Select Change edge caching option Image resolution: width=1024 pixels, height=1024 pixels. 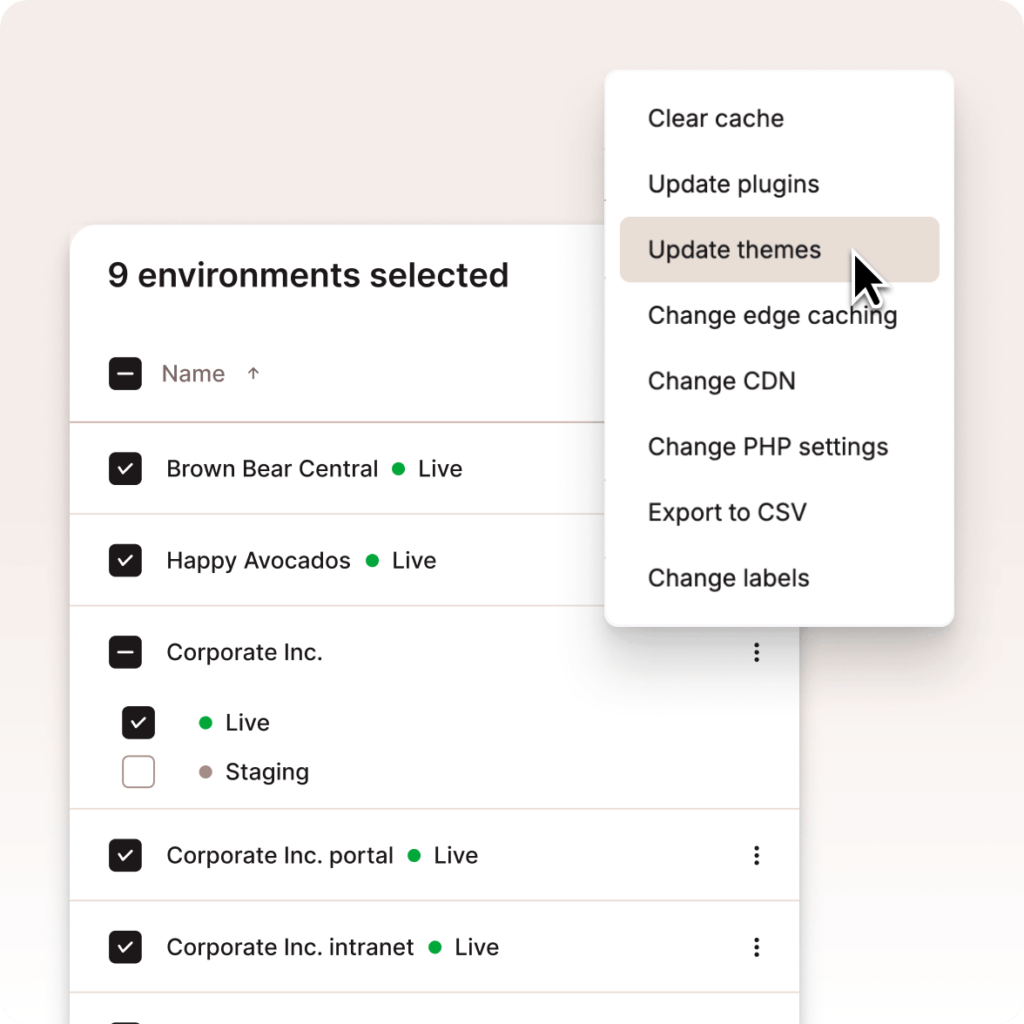pos(772,316)
